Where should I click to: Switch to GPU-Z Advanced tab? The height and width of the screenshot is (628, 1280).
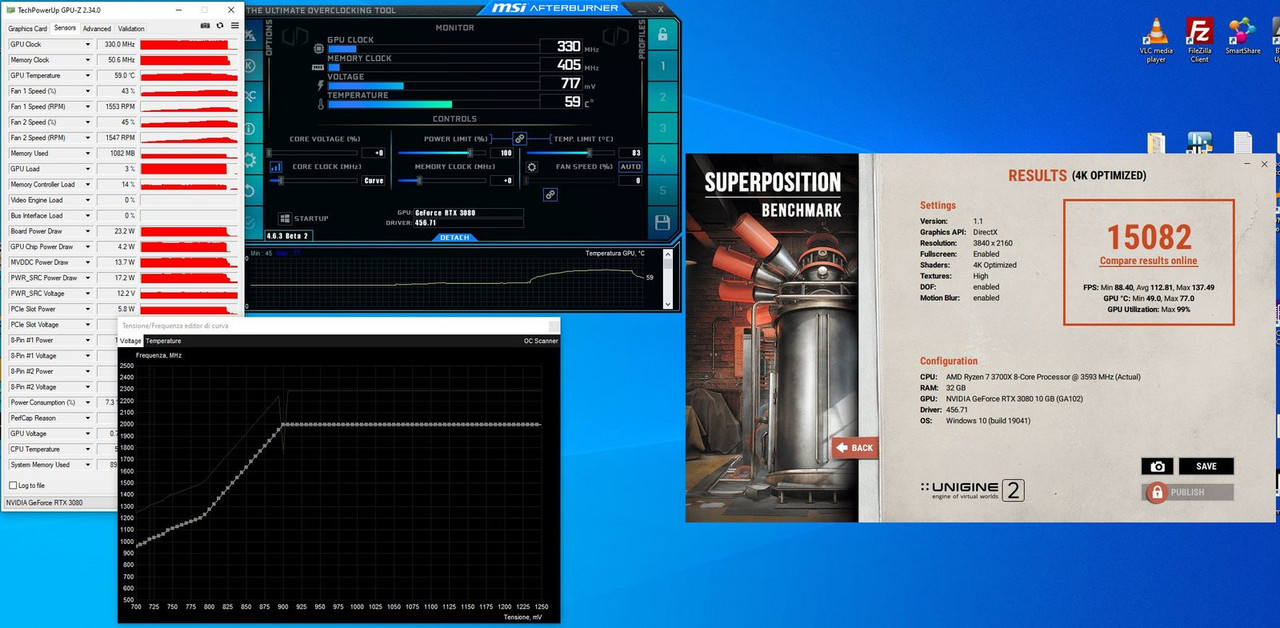[x=97, y=29]
